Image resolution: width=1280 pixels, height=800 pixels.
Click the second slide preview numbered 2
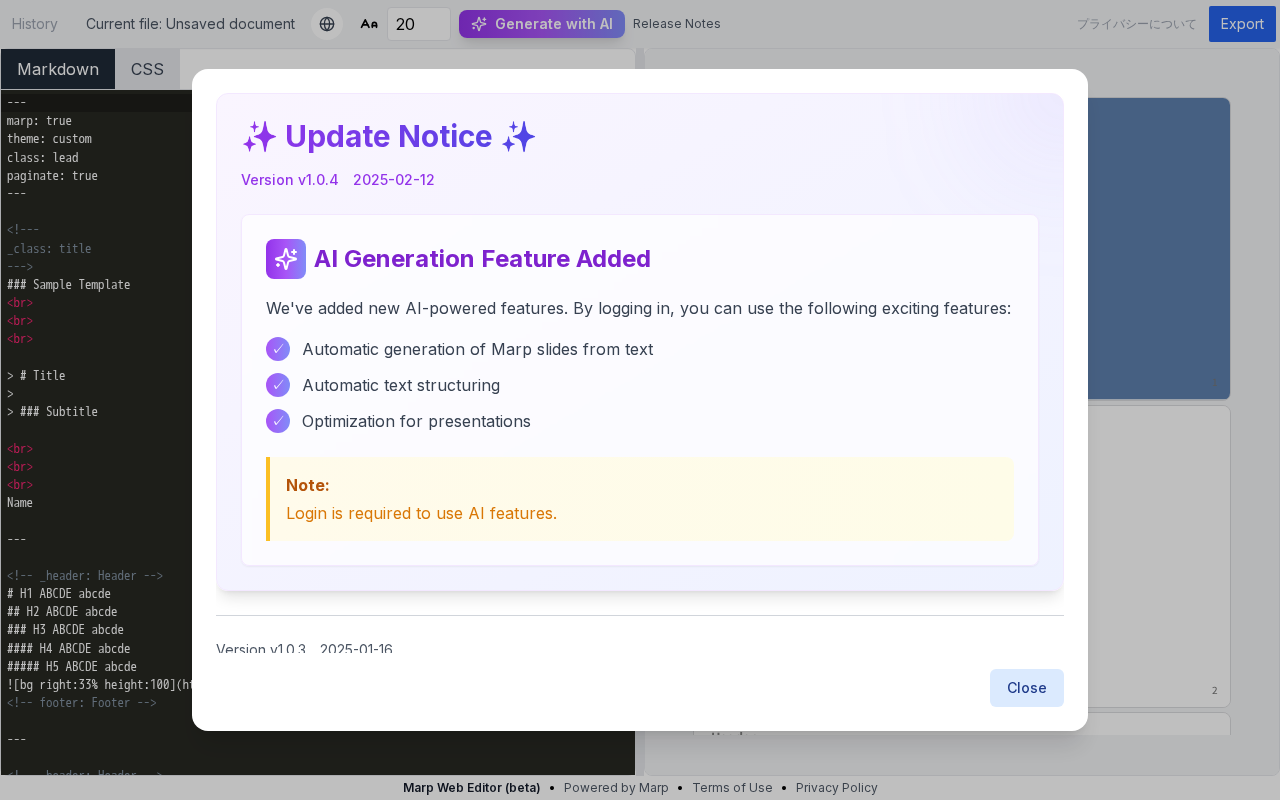click(x=1158, y=556)
